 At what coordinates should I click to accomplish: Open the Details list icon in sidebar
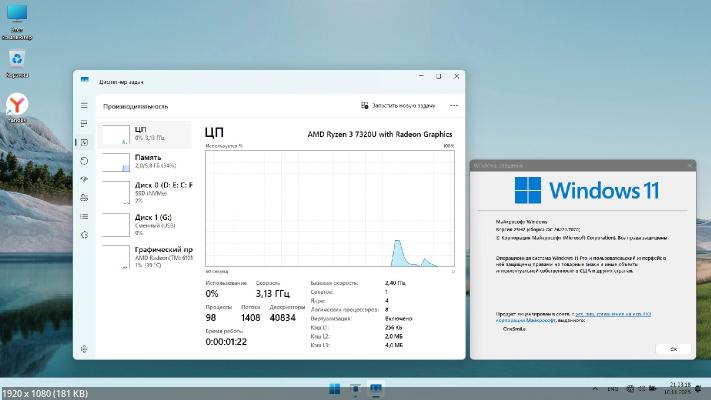85,216
